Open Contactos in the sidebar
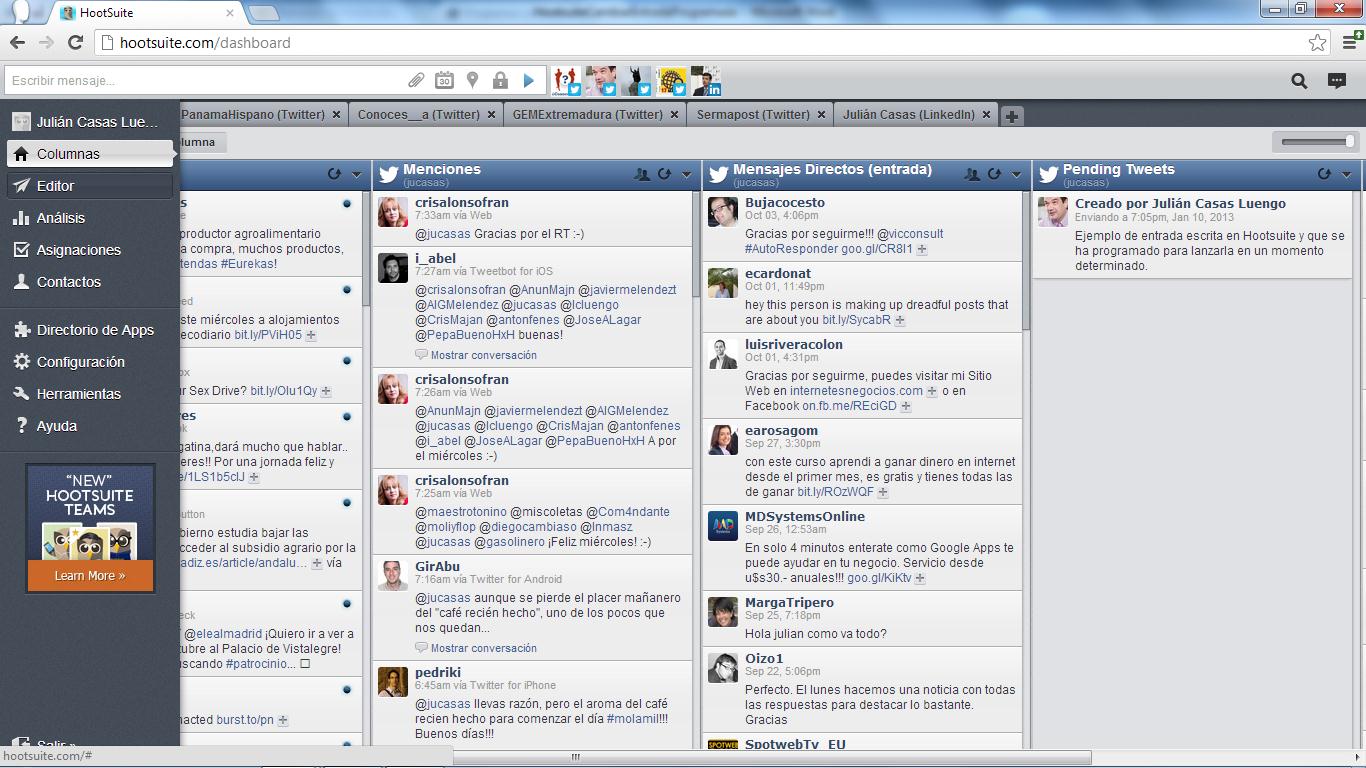 [x=90, y=282]
